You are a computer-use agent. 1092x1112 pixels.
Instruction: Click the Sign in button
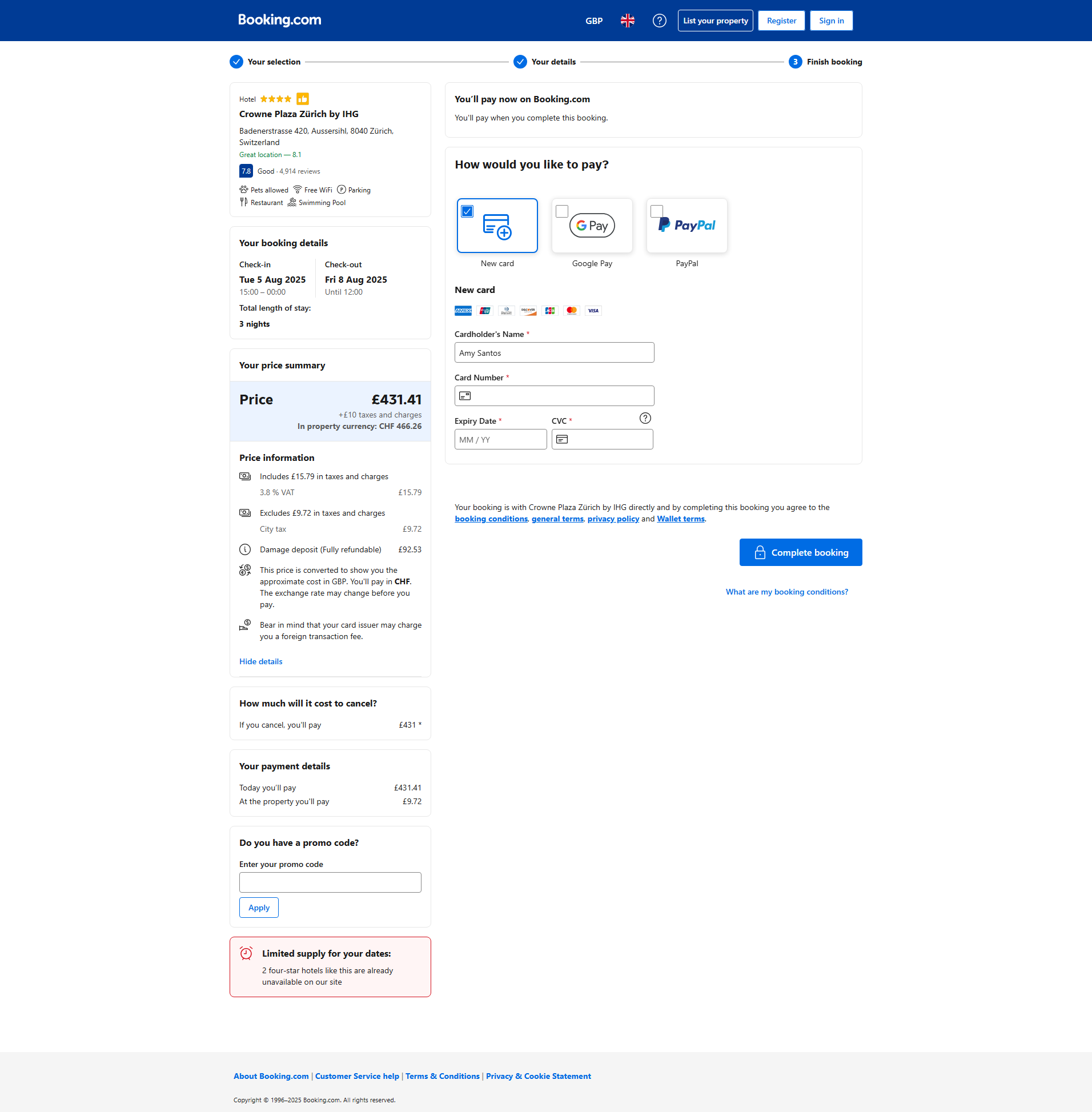coord(832,21)
